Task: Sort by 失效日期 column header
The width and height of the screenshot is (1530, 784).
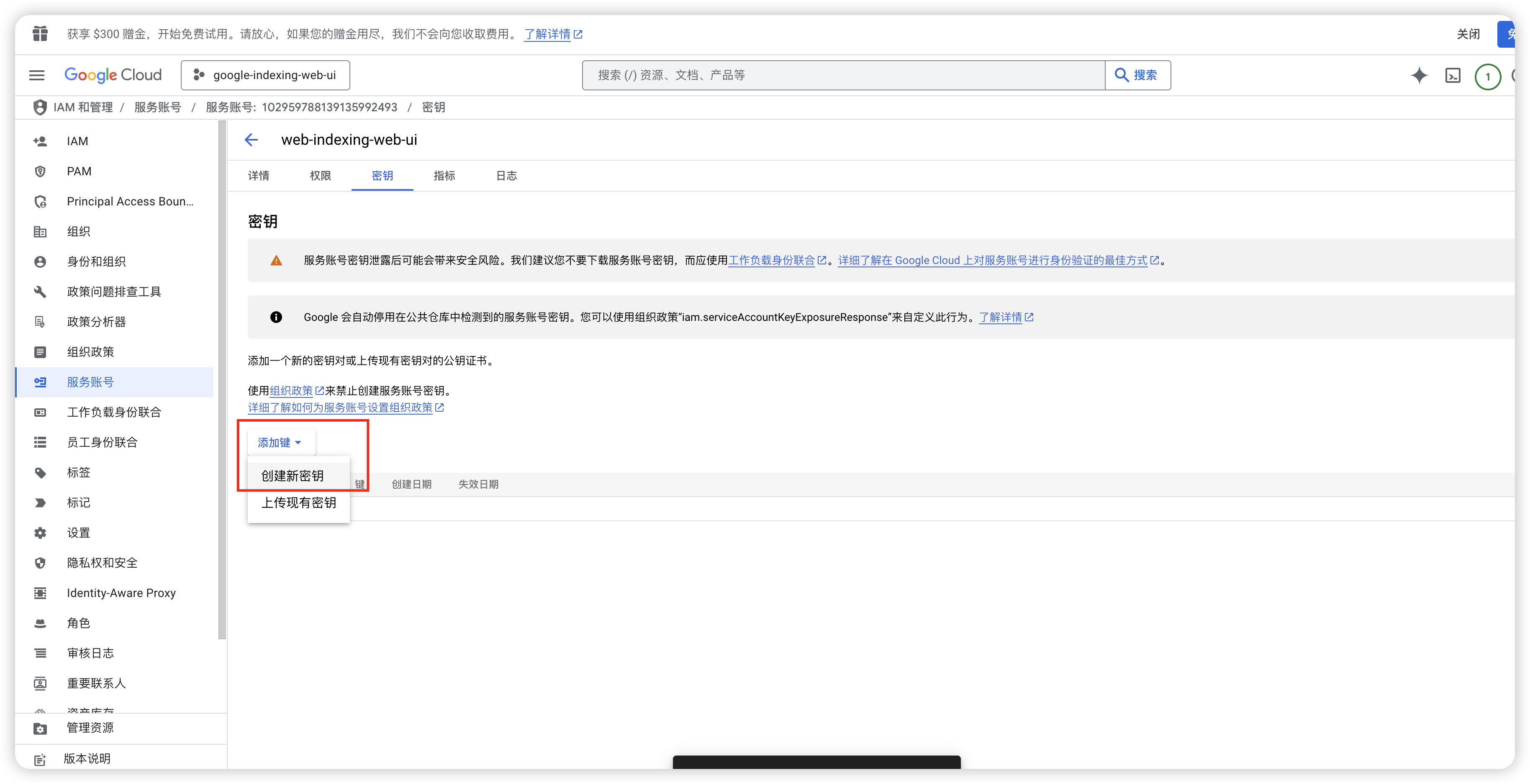Action: click(x=478, y=484)
